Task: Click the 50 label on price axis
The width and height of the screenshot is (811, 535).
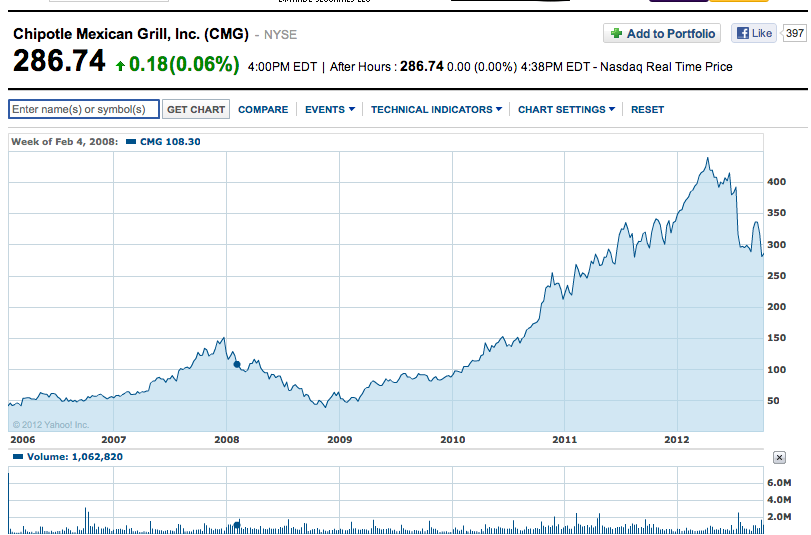Action: pyautogui.click(x=773, y=401)
